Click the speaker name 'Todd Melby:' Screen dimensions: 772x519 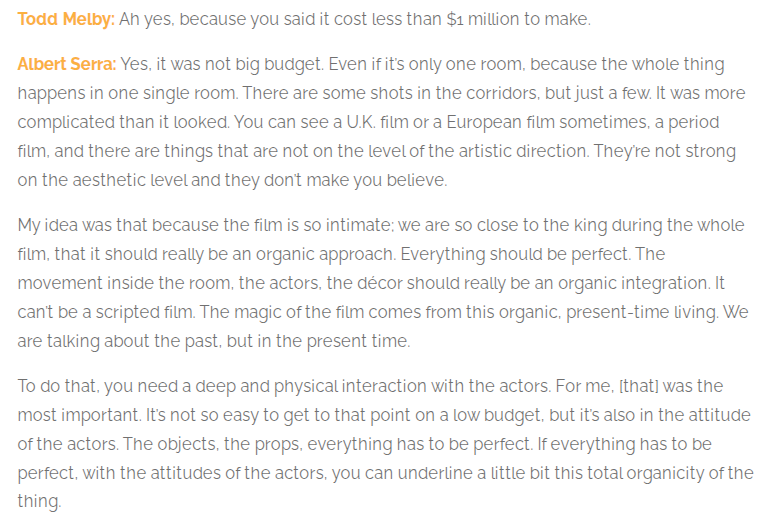(66, 19)
